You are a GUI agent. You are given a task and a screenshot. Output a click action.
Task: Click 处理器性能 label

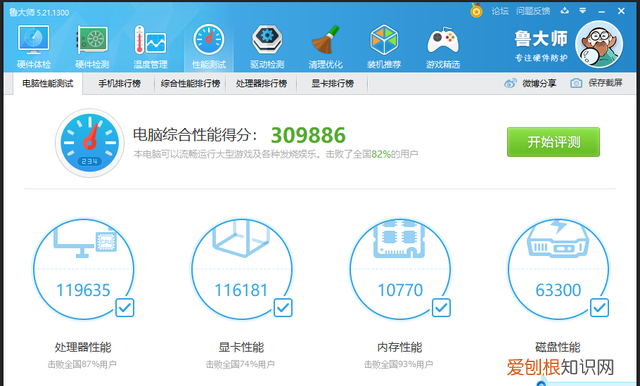83,347
